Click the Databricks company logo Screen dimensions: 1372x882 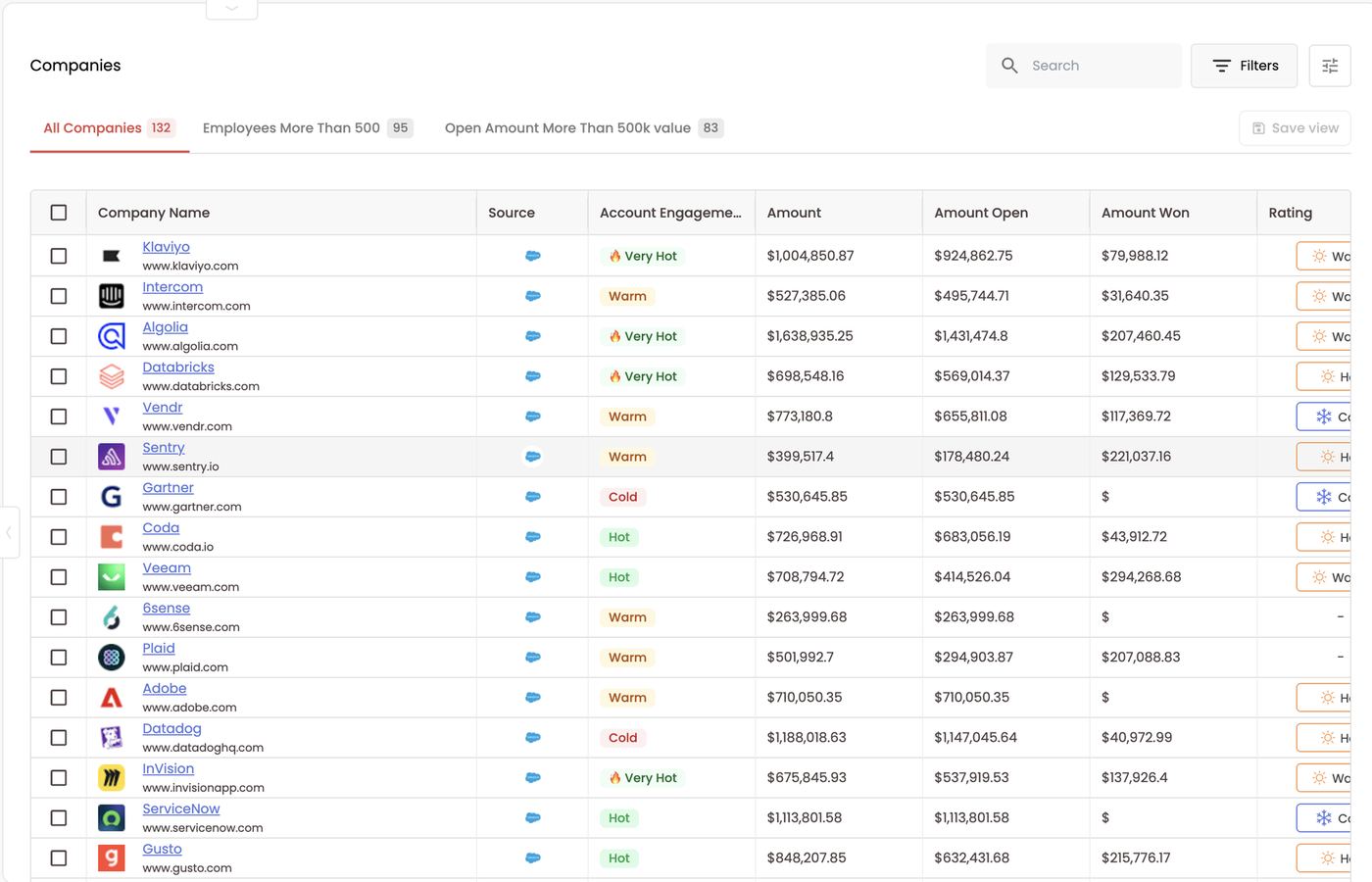(112, 376)
